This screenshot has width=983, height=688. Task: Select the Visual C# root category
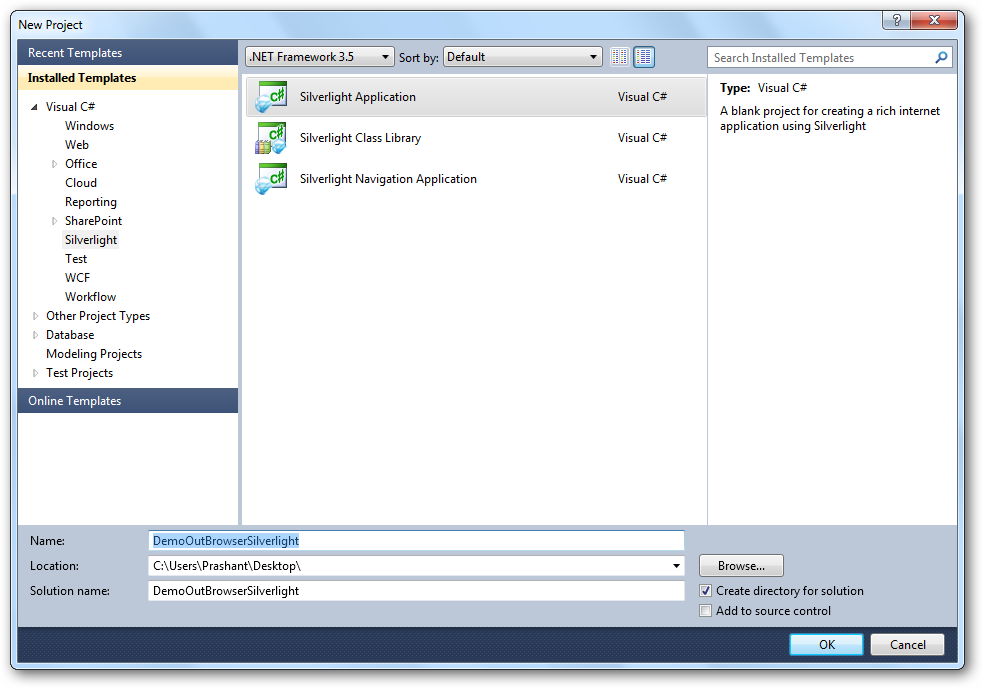[70, 107]
